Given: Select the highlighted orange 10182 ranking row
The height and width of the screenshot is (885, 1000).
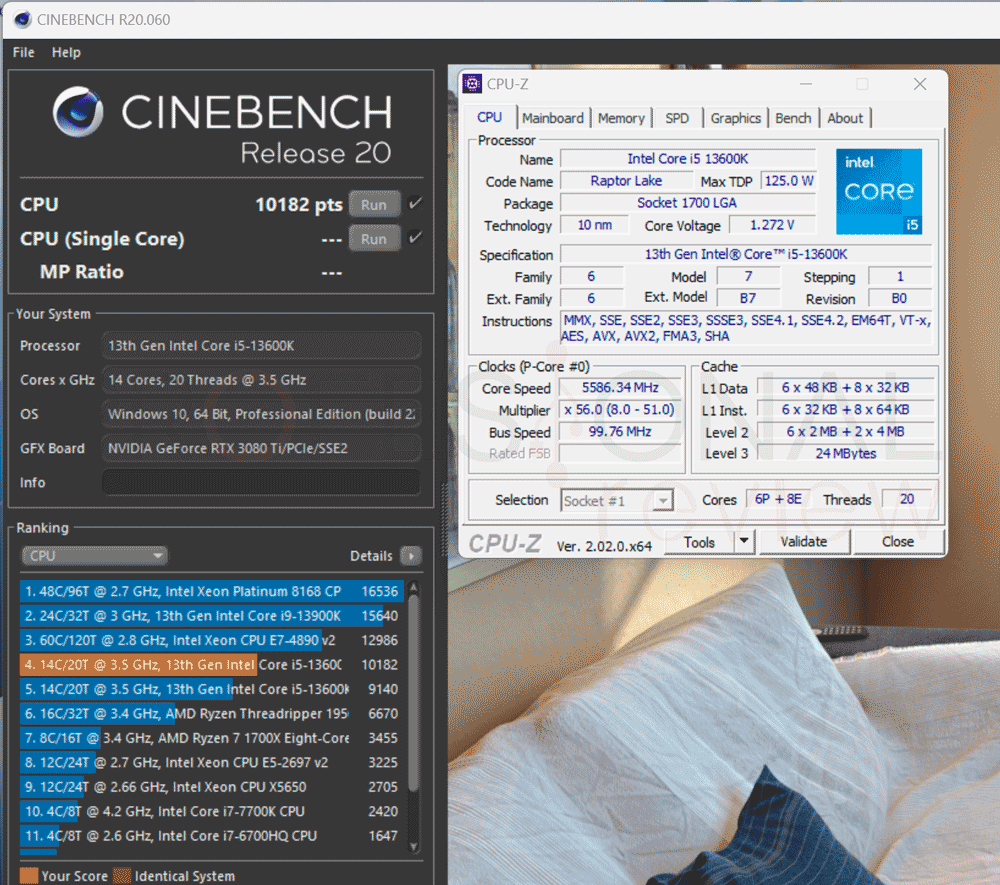Looking at the screenshot, I should [212, 665].
